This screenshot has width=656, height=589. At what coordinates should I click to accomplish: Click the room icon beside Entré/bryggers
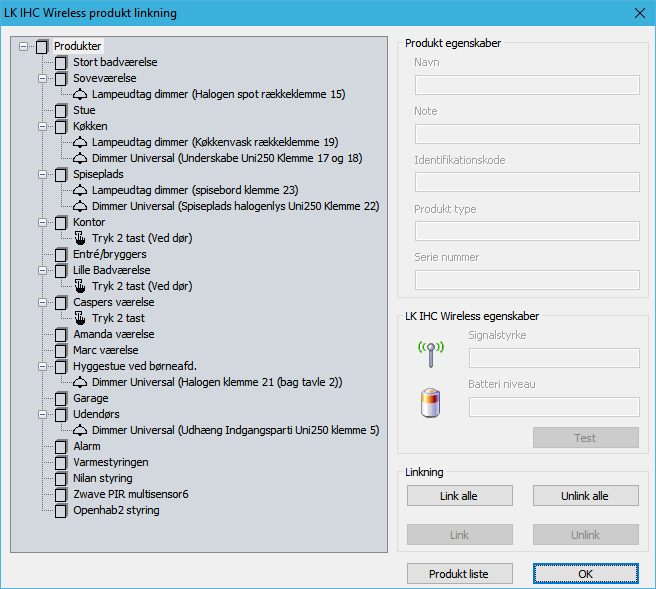(x=61, y=255)
